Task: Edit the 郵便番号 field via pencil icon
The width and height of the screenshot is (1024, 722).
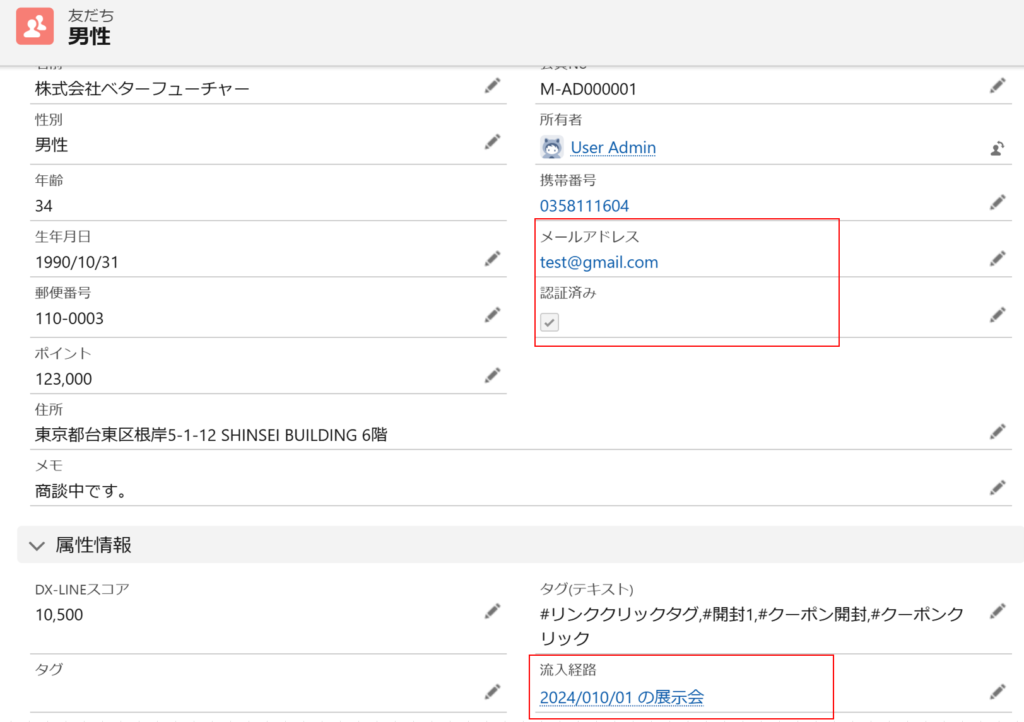Action: pos(492,315)
